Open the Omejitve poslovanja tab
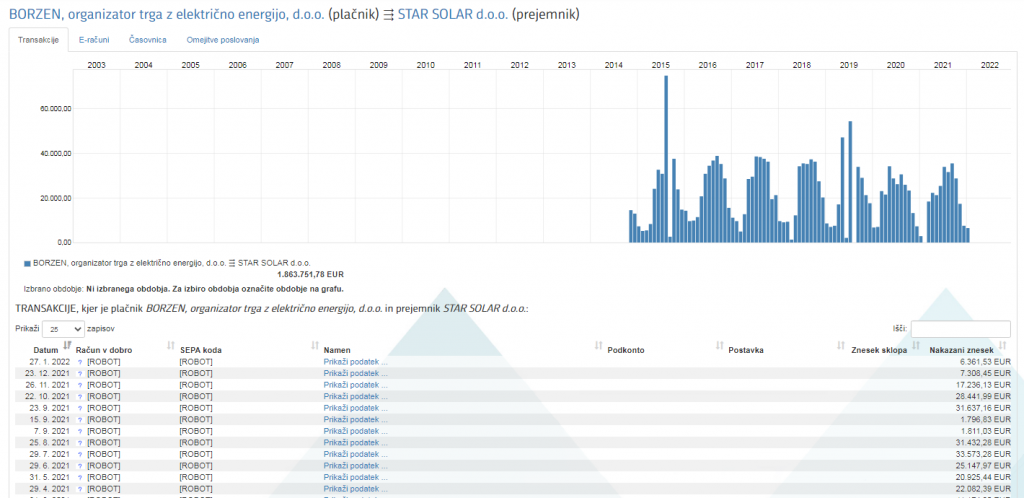This screenshot has width=1024, height=498. [x=223, y=40]
